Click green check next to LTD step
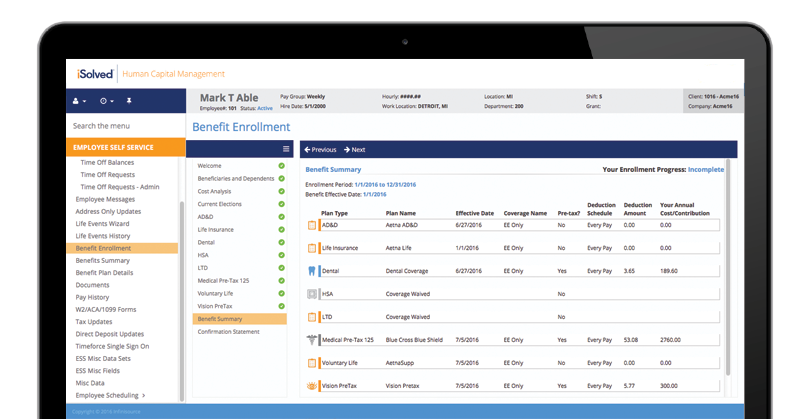The image size is (802, 419). pos(281,268)
